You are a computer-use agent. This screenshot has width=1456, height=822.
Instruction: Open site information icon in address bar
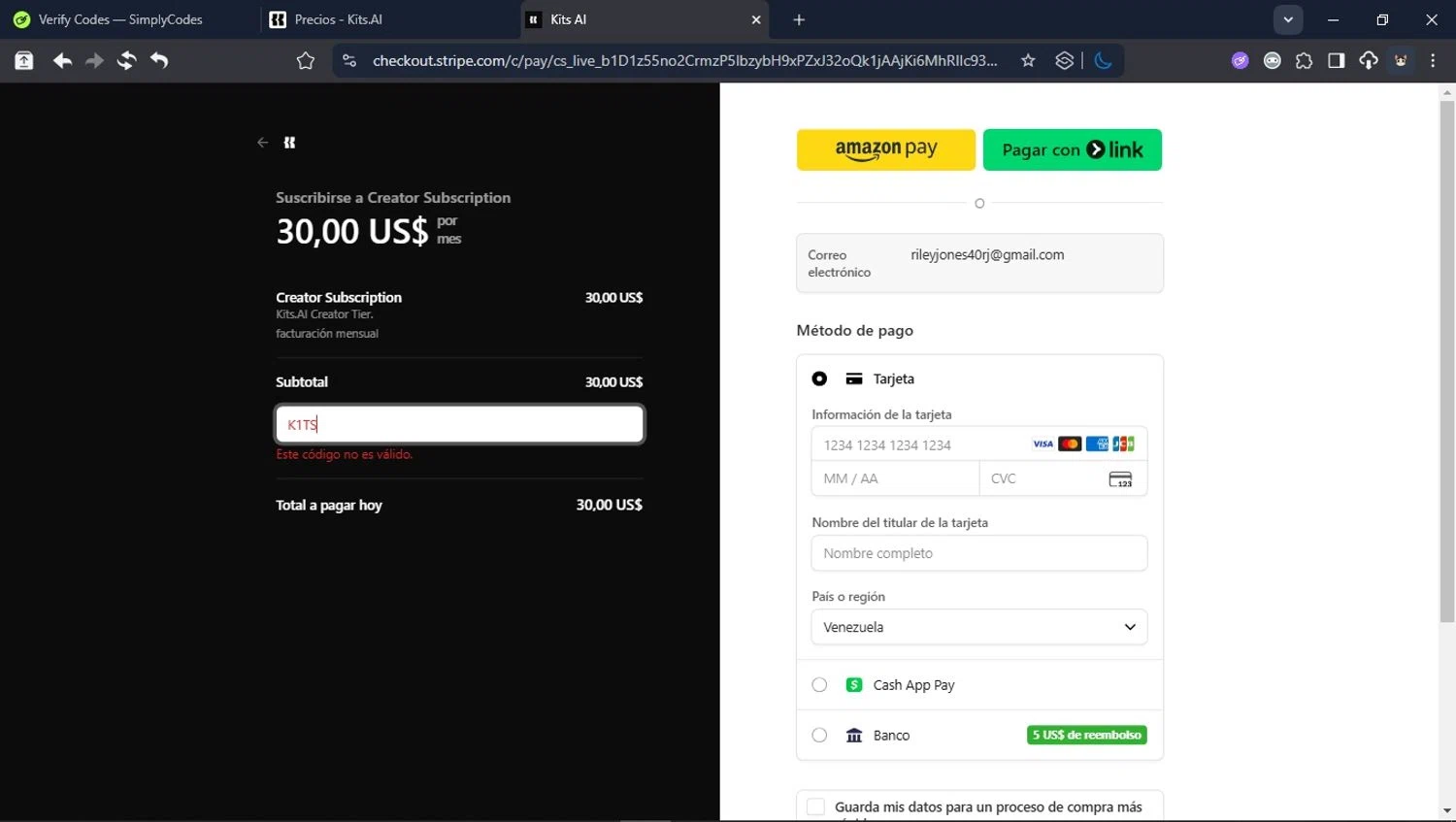pyautogui.click(x=349, y=61)
